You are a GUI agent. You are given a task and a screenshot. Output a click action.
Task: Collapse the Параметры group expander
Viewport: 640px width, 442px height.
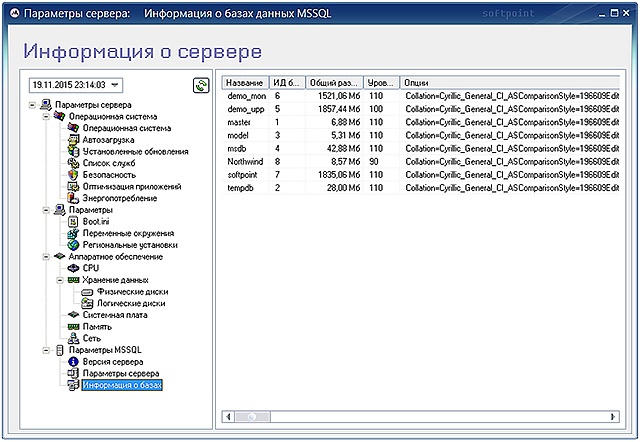46,210
